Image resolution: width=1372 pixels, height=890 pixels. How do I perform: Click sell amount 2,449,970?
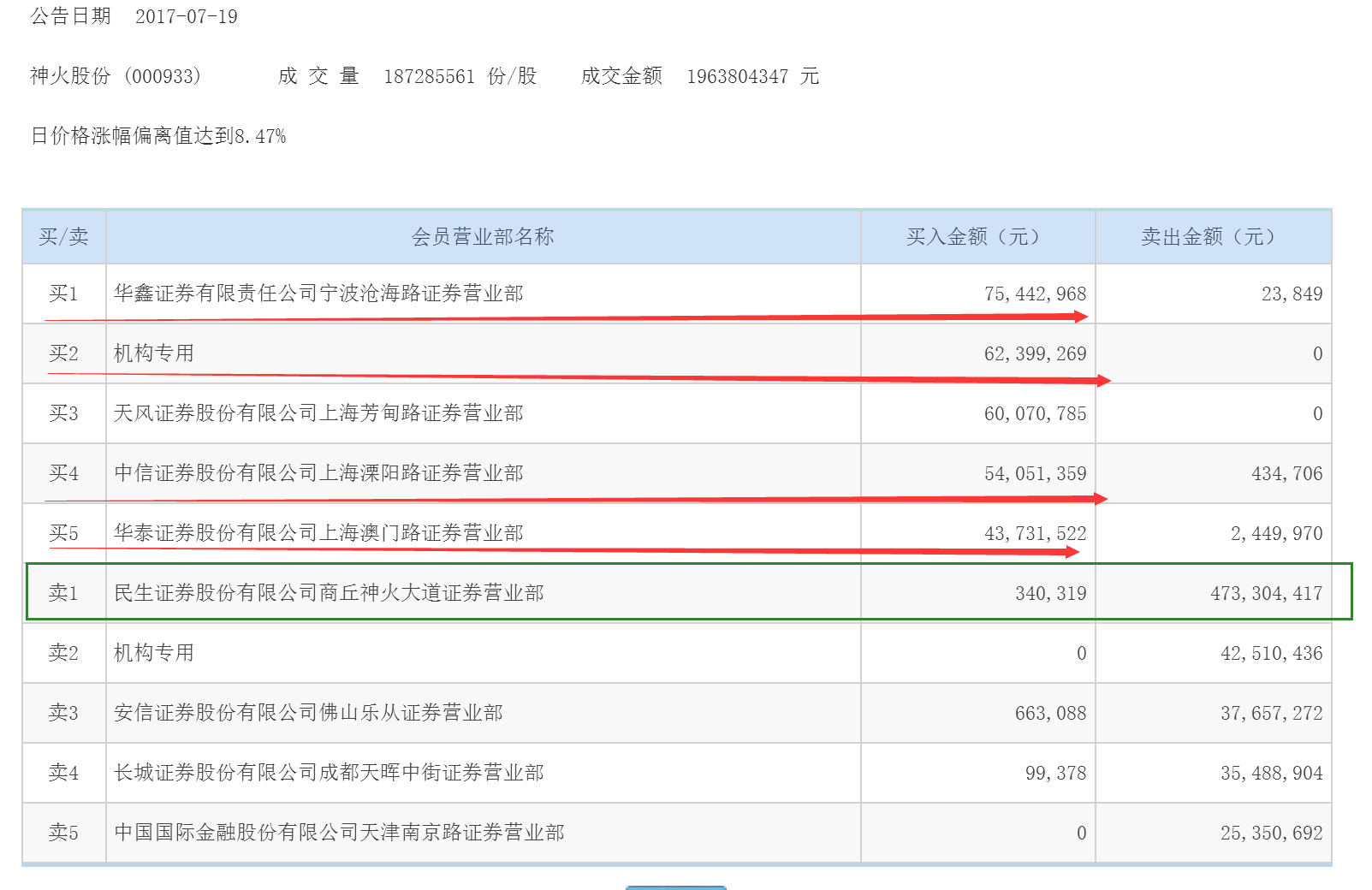(1276, 533)
